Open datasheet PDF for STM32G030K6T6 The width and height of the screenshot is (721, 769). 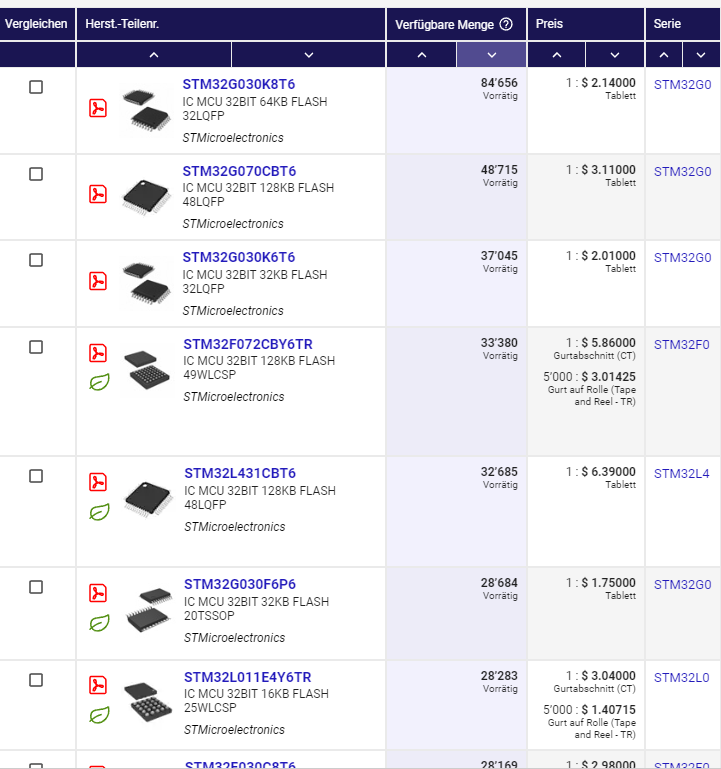click(98, 281)
